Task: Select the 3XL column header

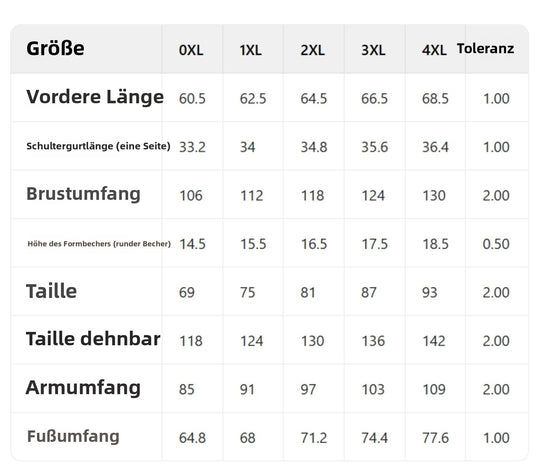Action: (x=373, y=50)
